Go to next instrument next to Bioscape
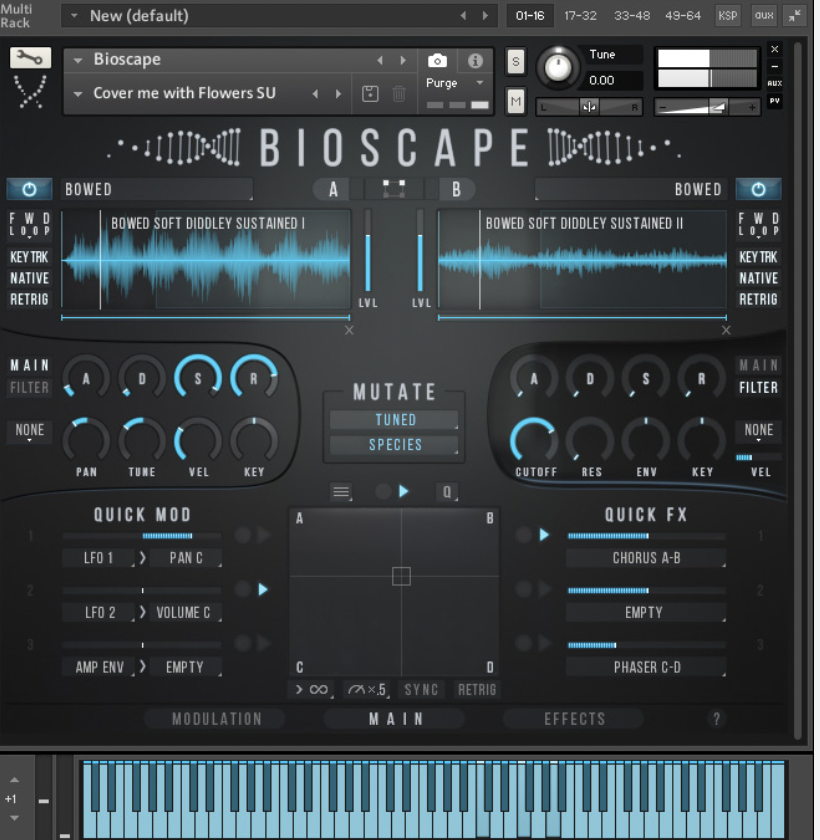The width and height of the screenshot is (820, 840). pyautogui.click(x=403, y=61)
